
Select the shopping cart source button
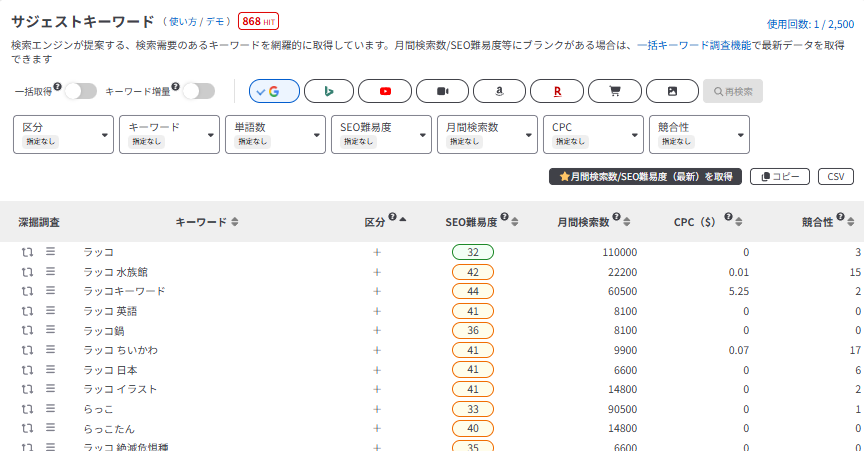pos(615,92)
